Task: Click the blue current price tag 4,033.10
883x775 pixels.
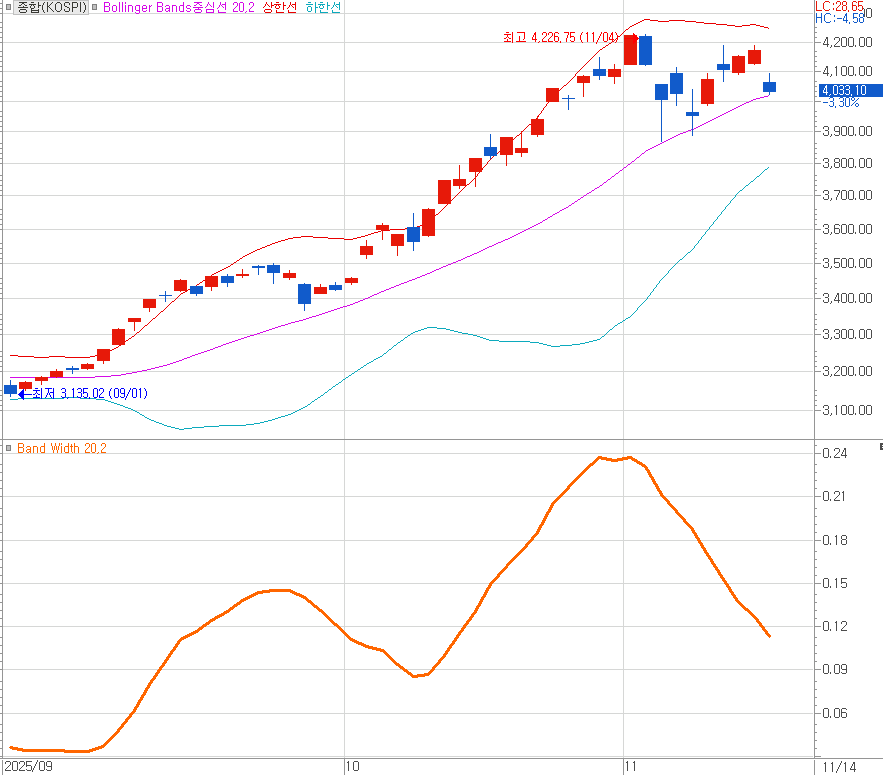Action: [849, 90]
